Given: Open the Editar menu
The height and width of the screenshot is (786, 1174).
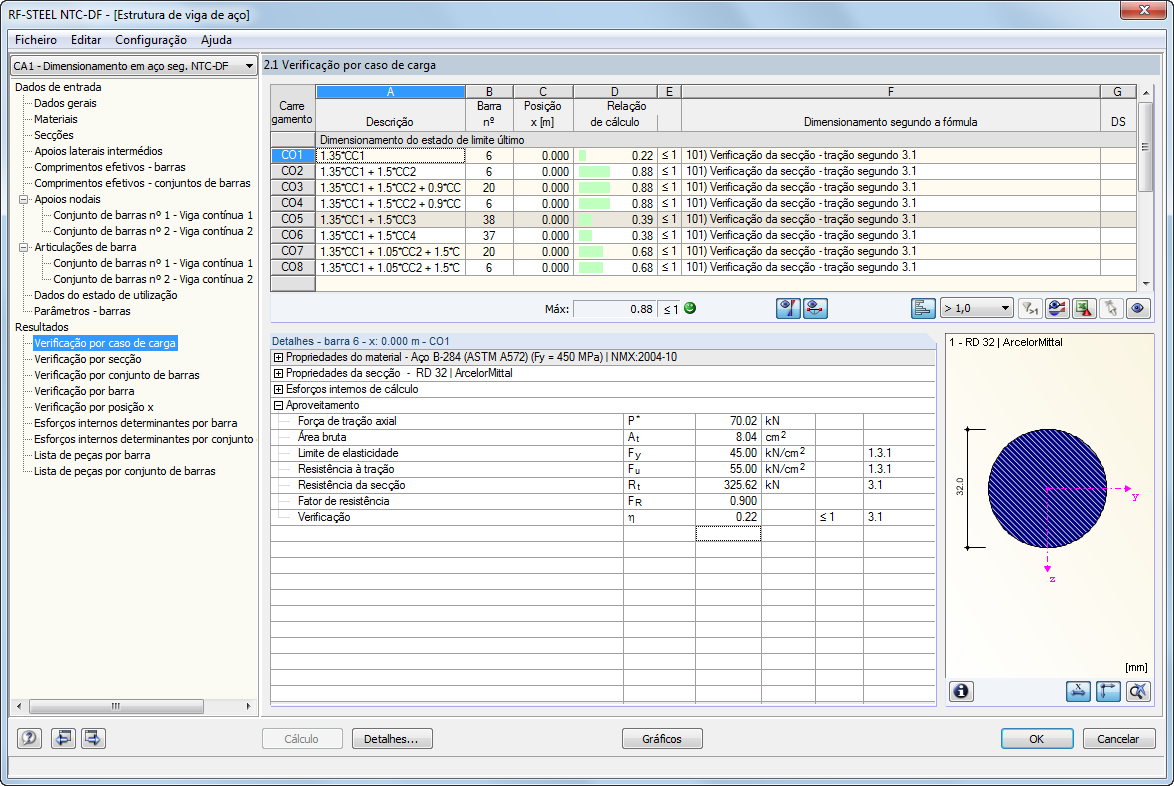Looking at the screenshot, I should click(86, 40).
